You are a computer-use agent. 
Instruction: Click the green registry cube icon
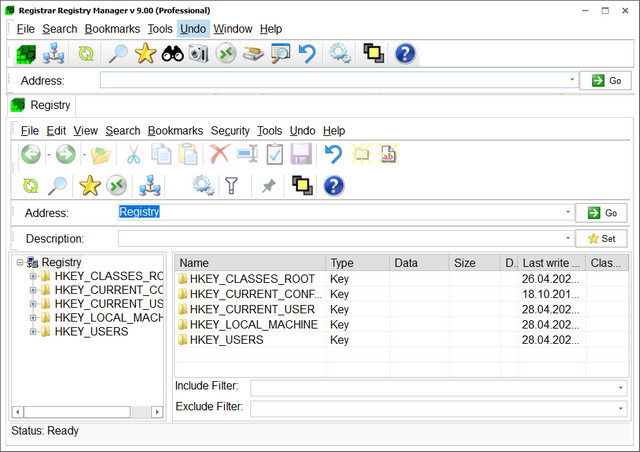tap(27, 53)
